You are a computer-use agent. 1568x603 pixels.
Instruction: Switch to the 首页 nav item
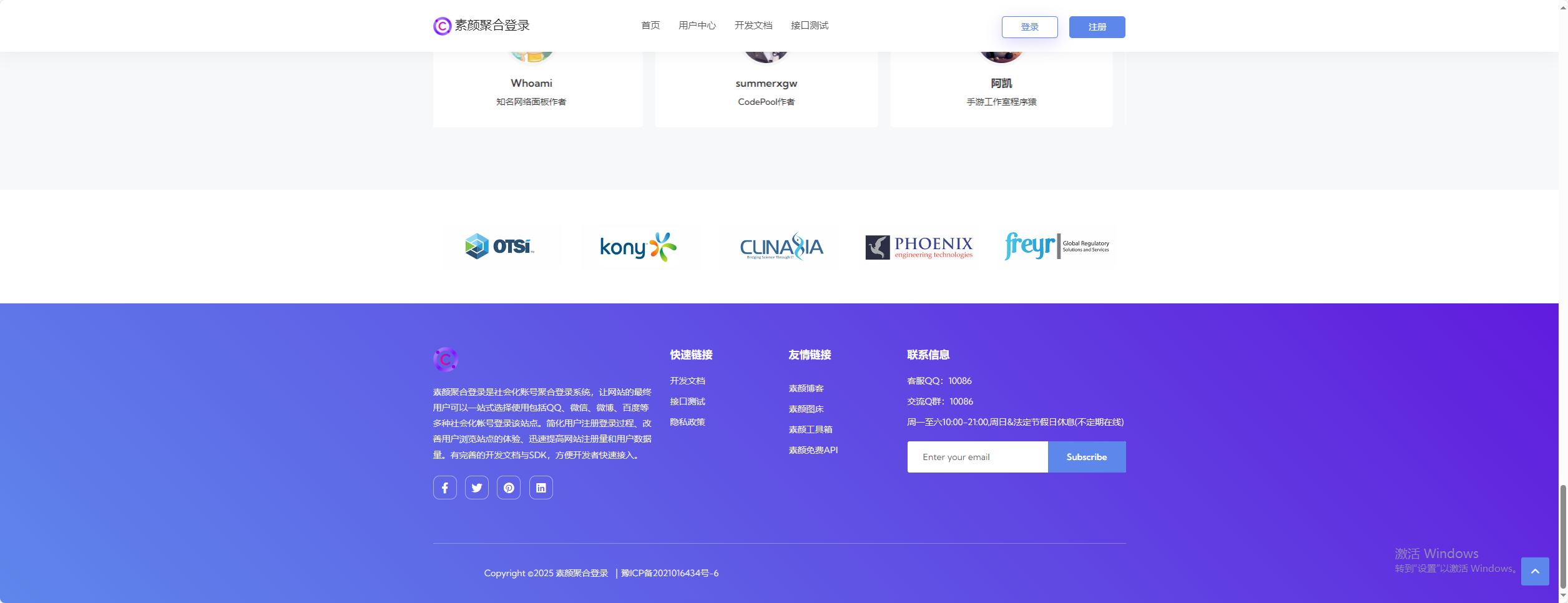pyautogui.click(x=650, y=26)
